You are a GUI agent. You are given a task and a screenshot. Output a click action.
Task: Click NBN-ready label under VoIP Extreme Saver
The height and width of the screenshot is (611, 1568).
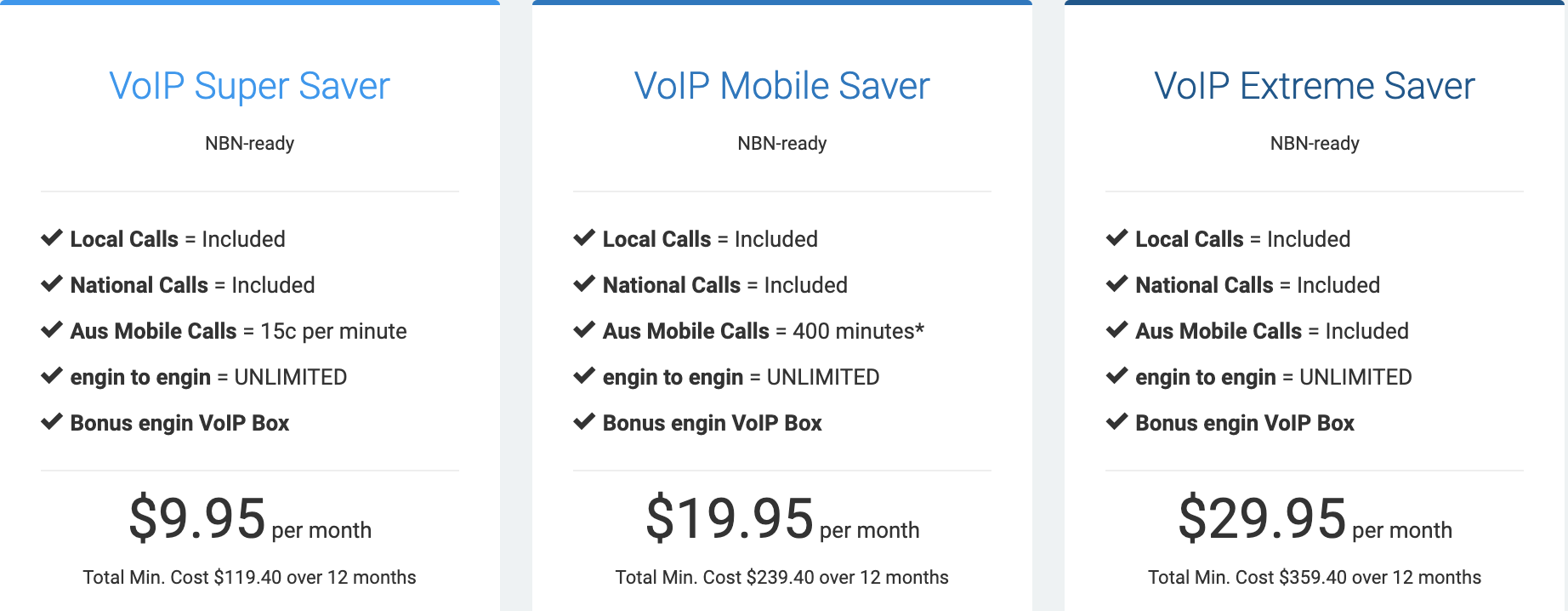pyautogui.click(x=1315, y=143)
